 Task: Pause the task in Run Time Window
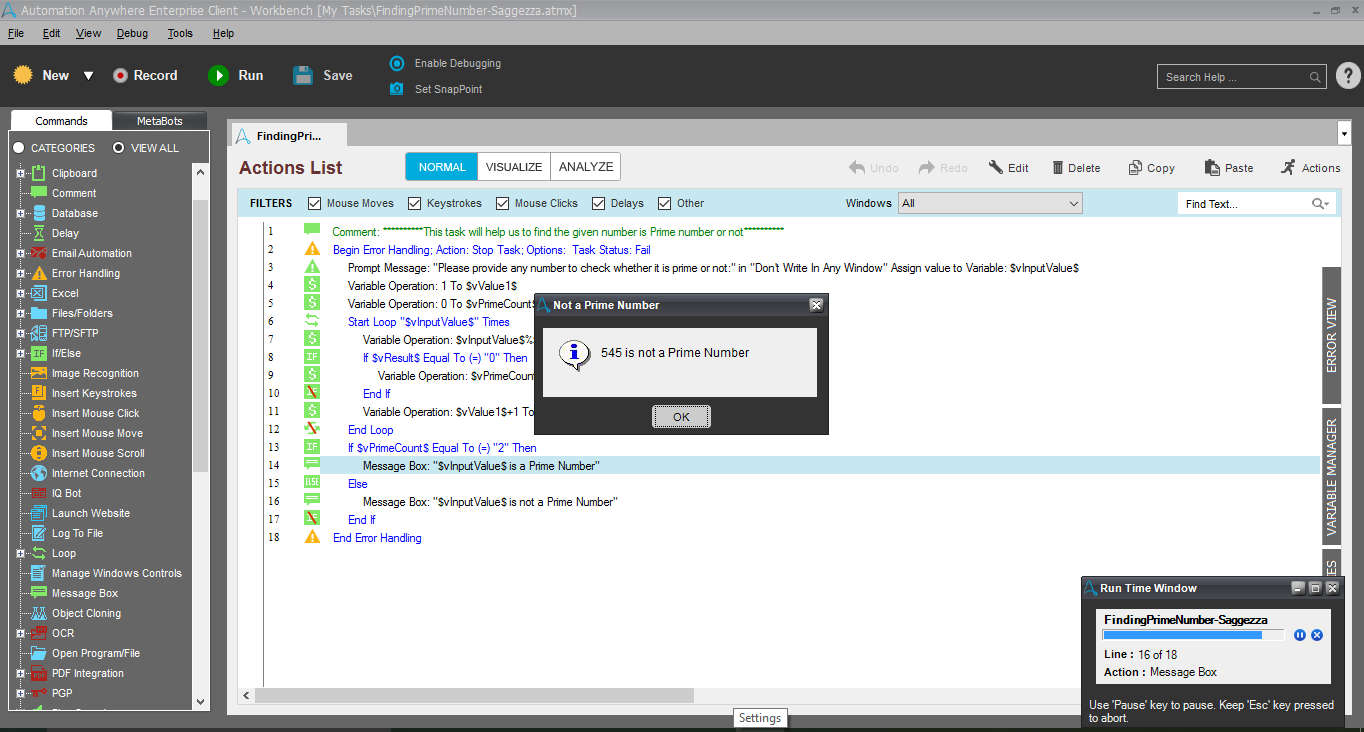[1300, 635]
